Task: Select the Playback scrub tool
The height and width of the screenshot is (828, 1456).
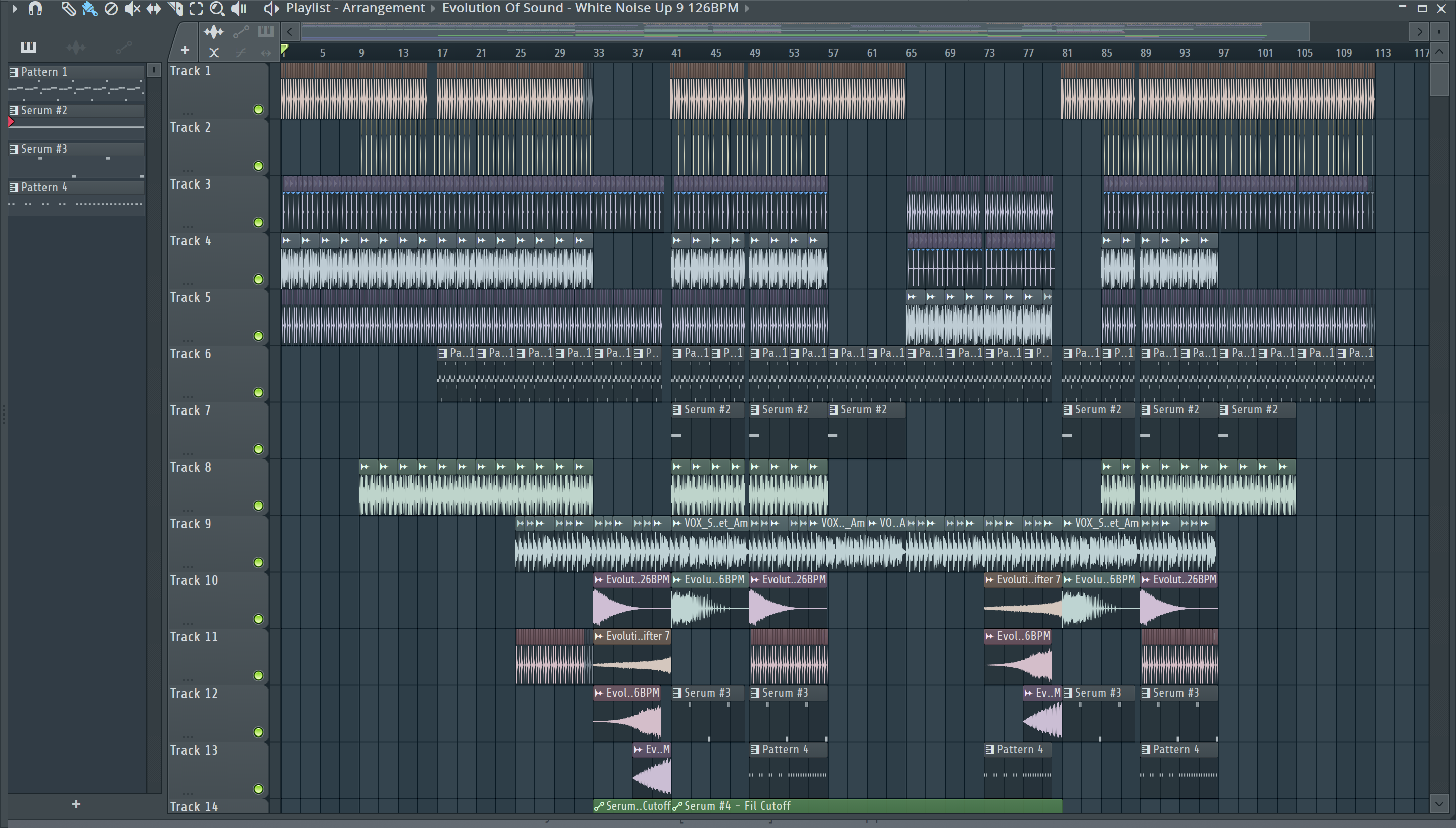Action: point(239,9)
